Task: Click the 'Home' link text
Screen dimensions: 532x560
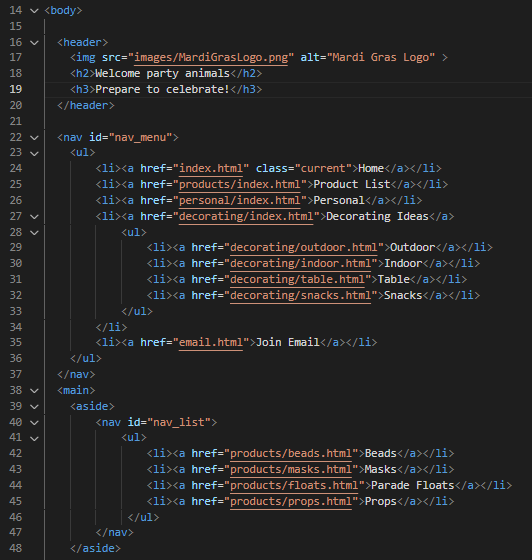Action: coord(371,168)
